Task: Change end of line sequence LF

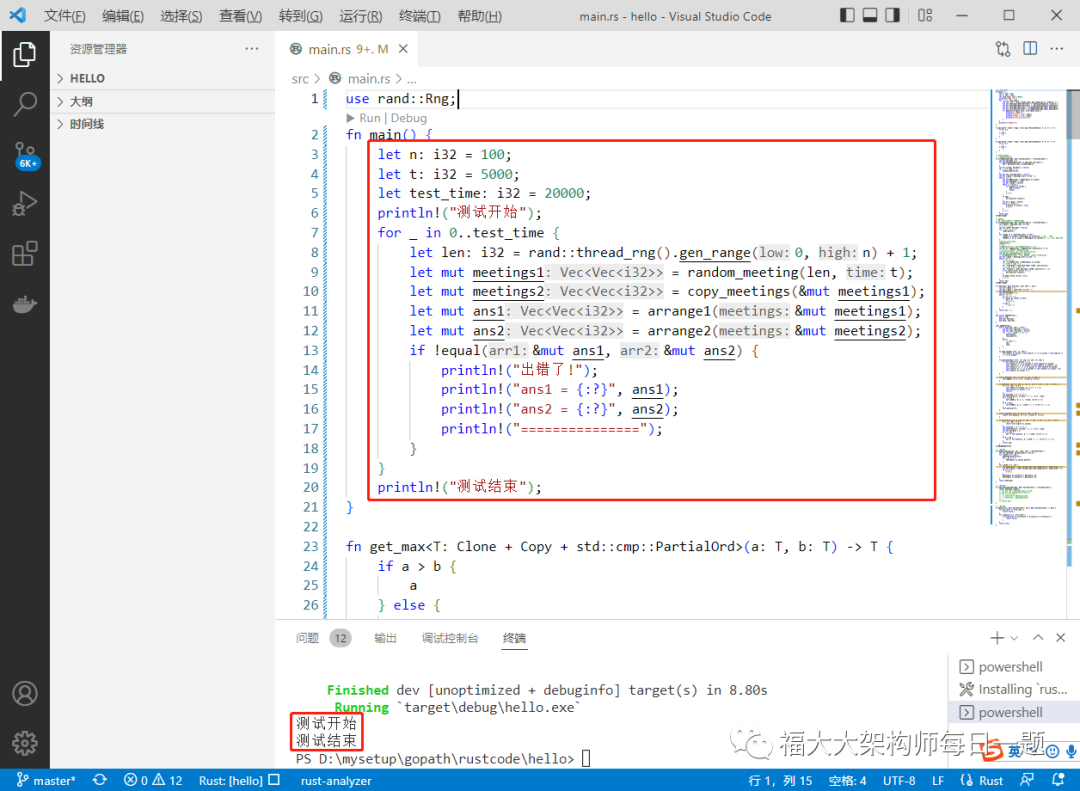Action: [x=938, y=781]
